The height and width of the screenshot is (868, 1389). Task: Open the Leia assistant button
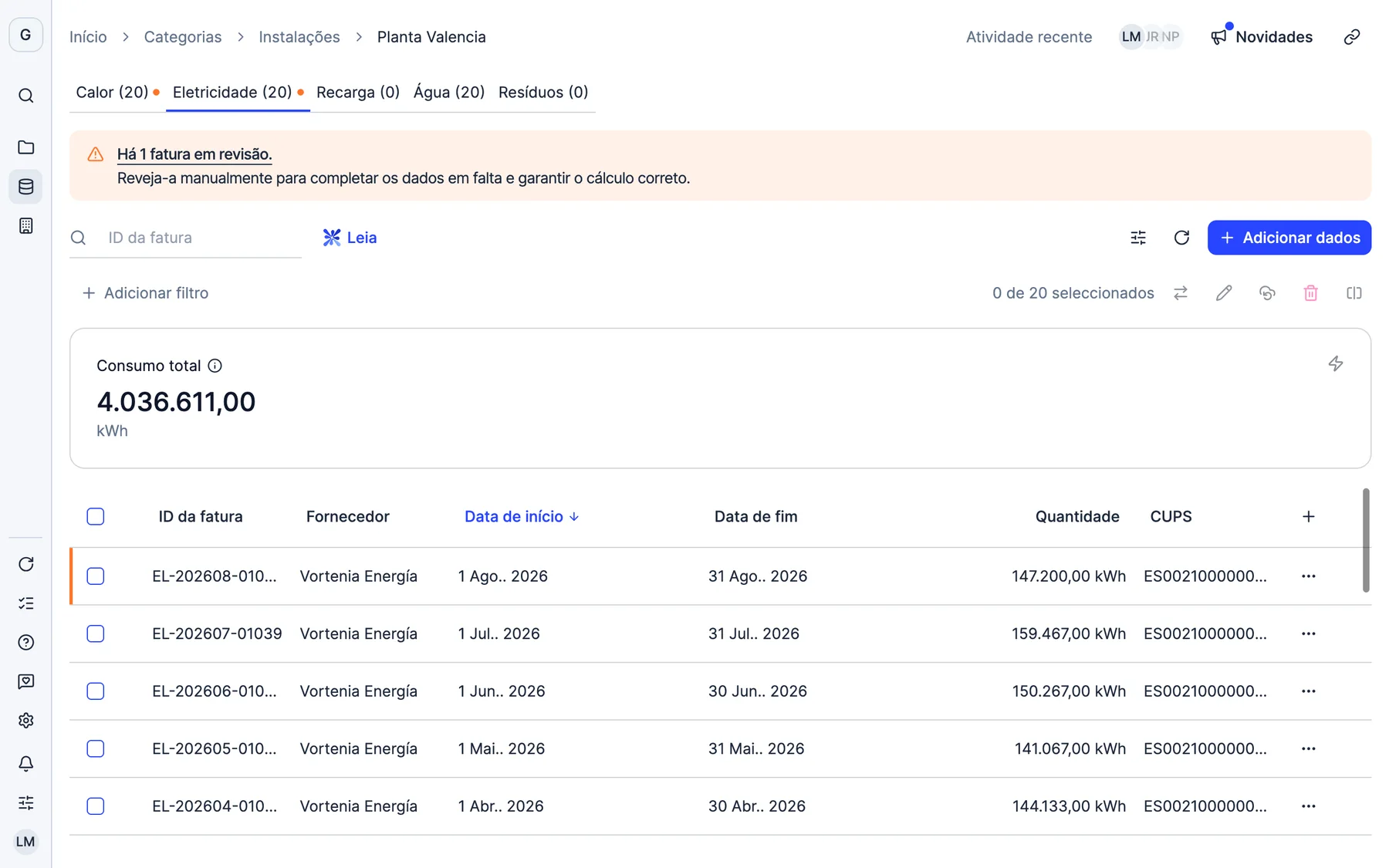click(350, 238)
